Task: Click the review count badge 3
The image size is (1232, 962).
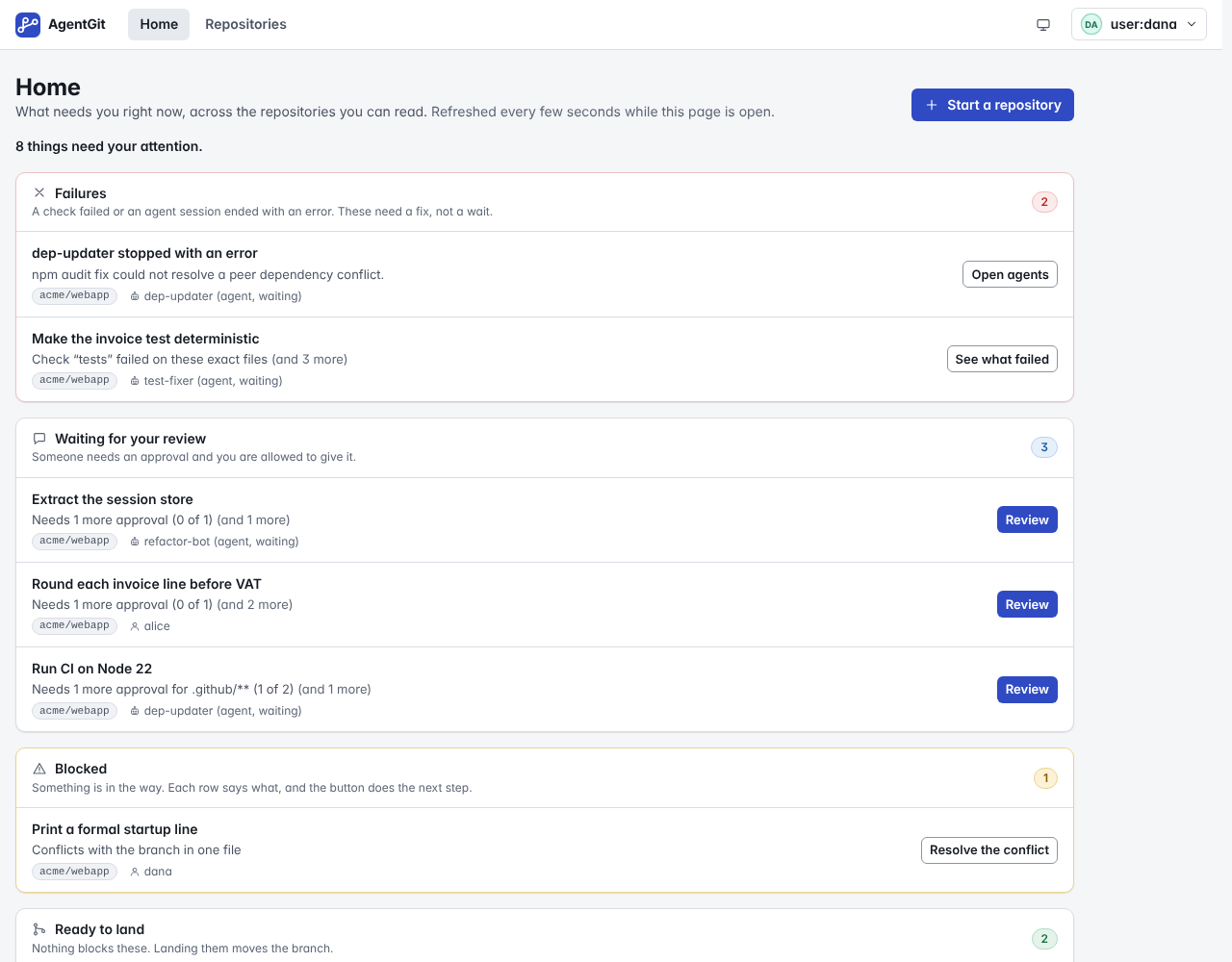Action: pos(1044,447)
